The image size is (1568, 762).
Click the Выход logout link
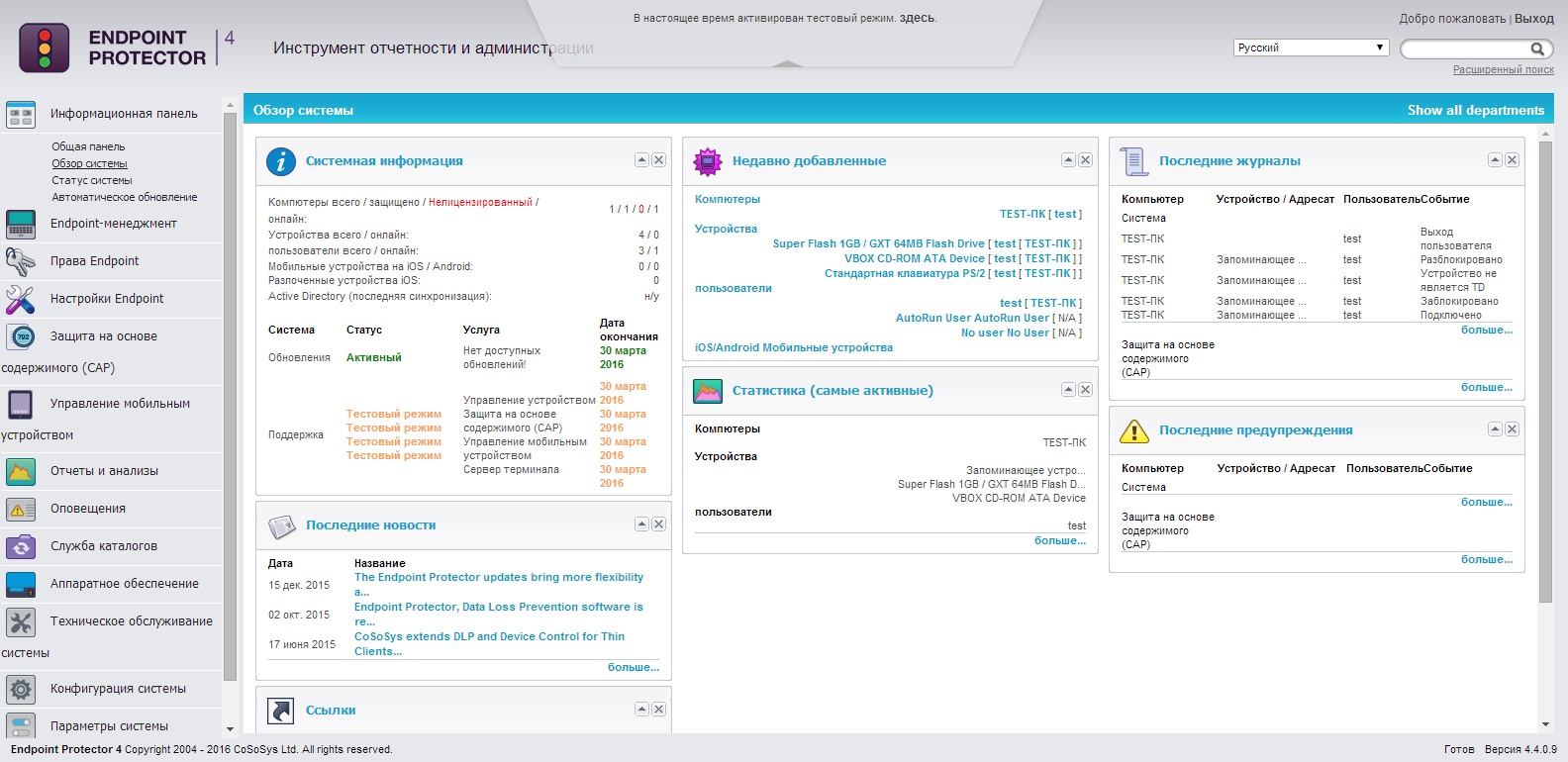point(1534,19)
